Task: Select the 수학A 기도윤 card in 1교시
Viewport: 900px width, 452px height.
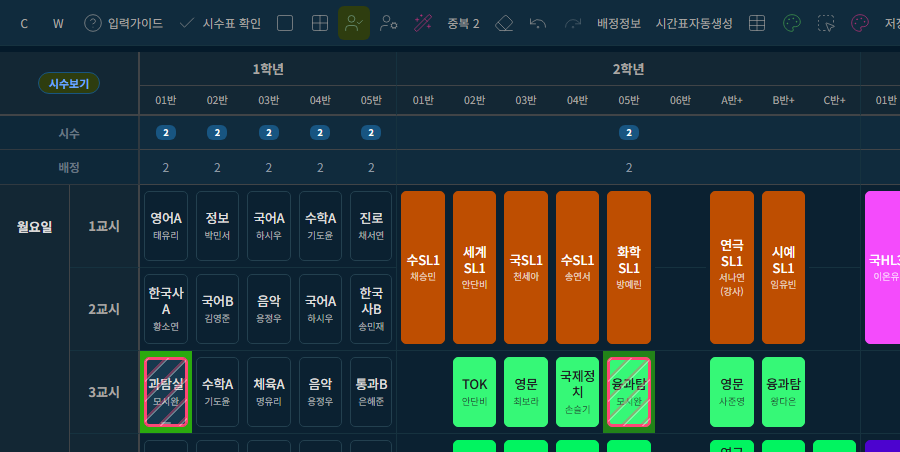Action: pyautogui.click(x=320, y=226)
